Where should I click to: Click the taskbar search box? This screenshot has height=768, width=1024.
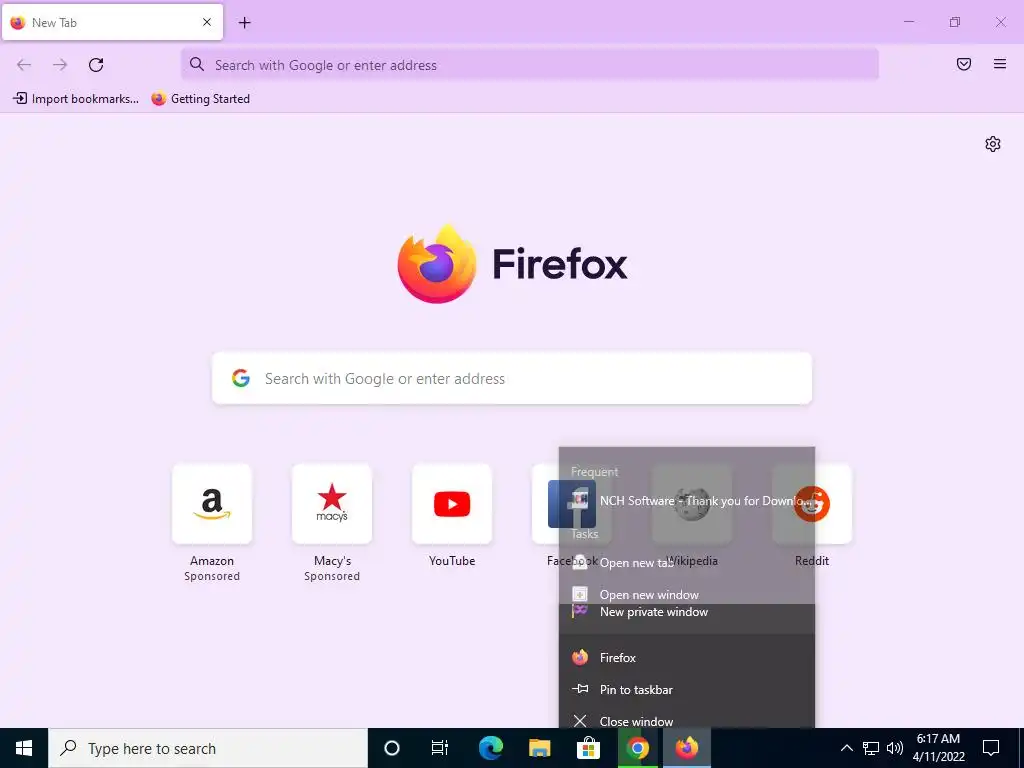pyautogui.click(x=208, y=748)
